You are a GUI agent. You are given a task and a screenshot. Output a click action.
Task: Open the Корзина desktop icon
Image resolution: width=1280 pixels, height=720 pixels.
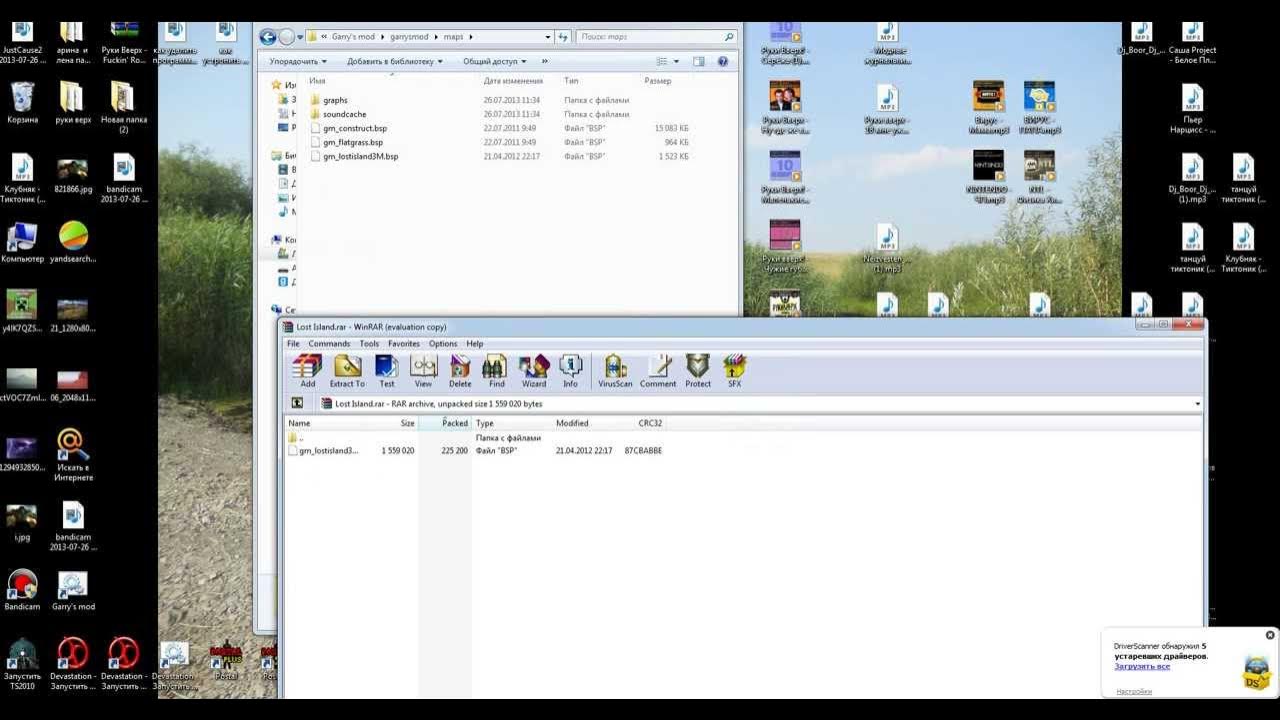tap(22, 103)
